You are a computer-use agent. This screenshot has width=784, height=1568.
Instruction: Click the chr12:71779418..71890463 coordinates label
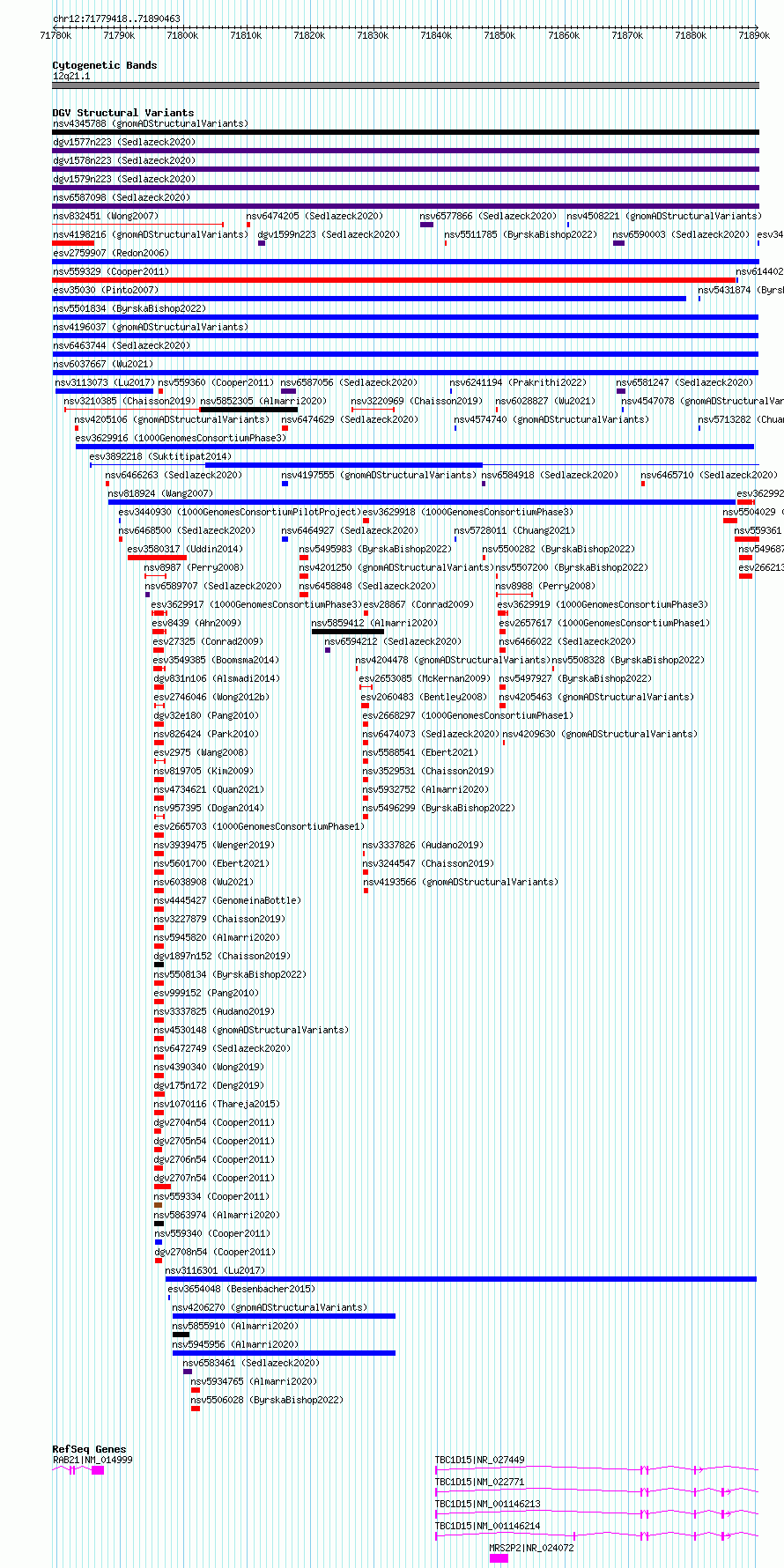[116, 18]
